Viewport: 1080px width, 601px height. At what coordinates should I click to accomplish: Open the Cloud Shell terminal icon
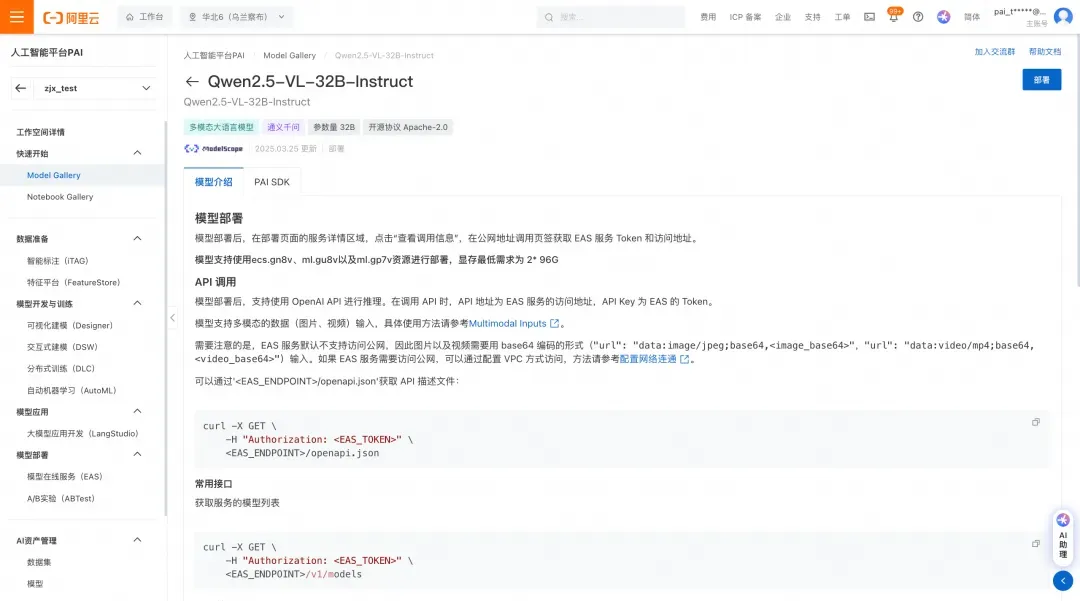[x=869, y=17]
